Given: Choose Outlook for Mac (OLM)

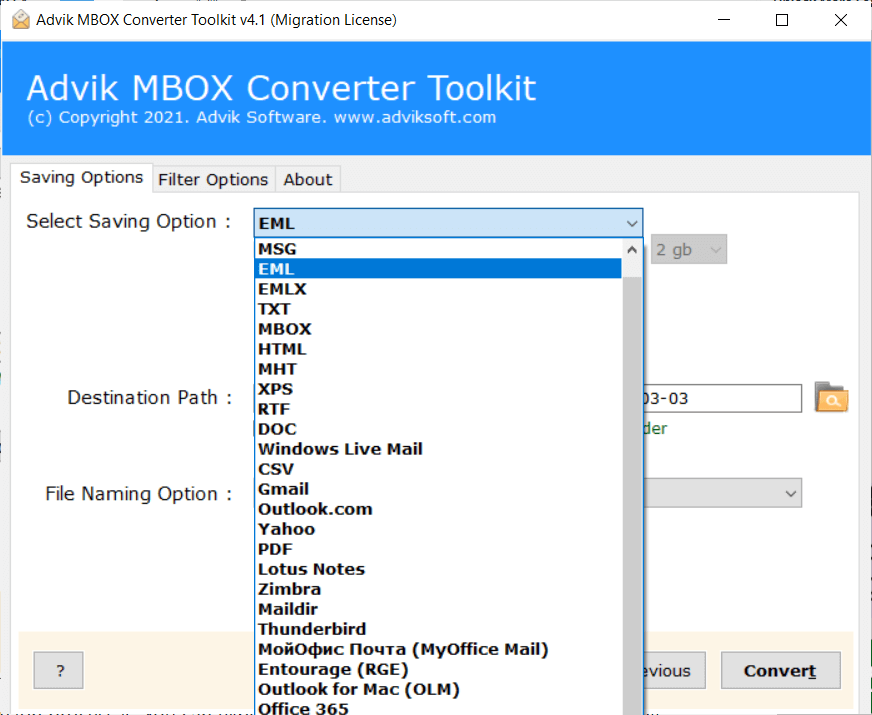Looking at the screenshot, I should point(438,689).
